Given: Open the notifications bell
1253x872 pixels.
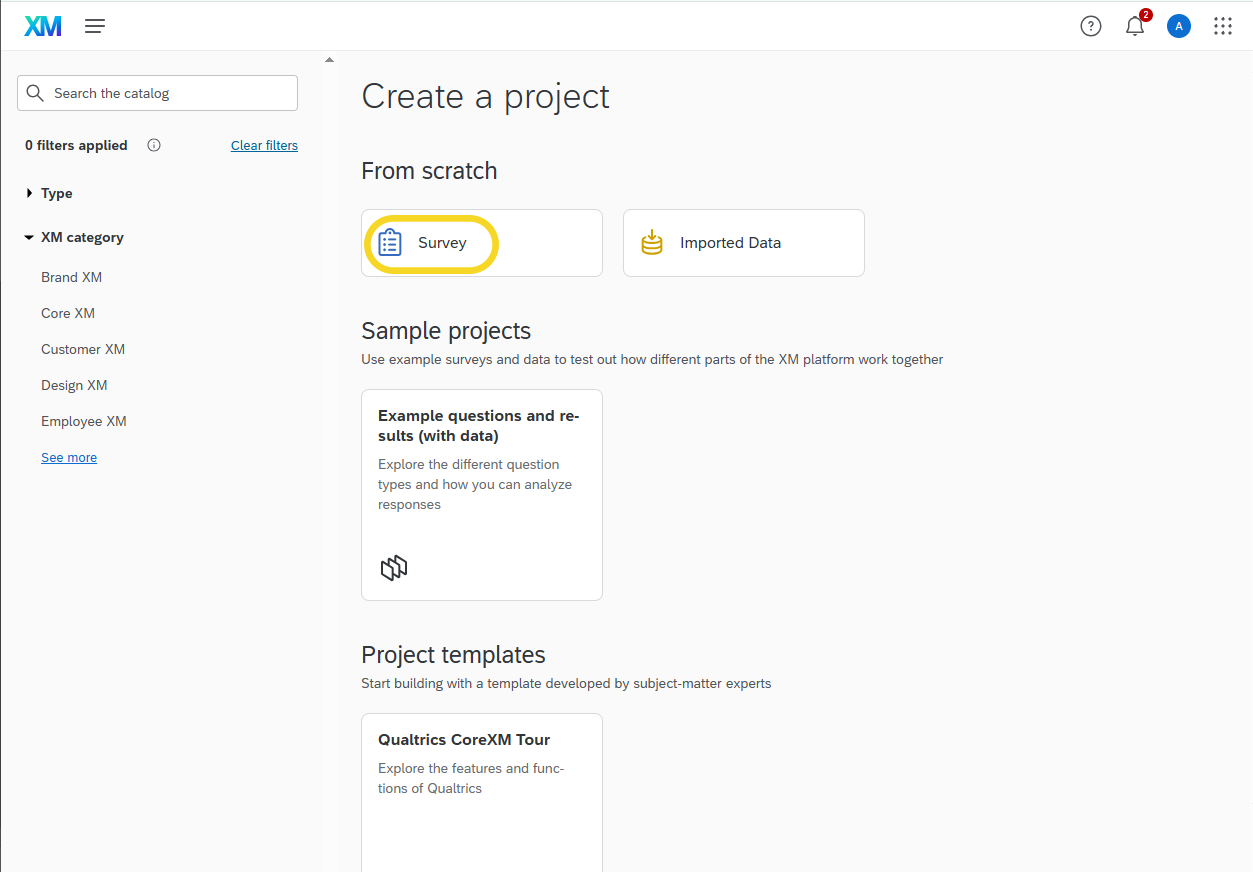Looking at the screenshot, I should [1134, 27].
